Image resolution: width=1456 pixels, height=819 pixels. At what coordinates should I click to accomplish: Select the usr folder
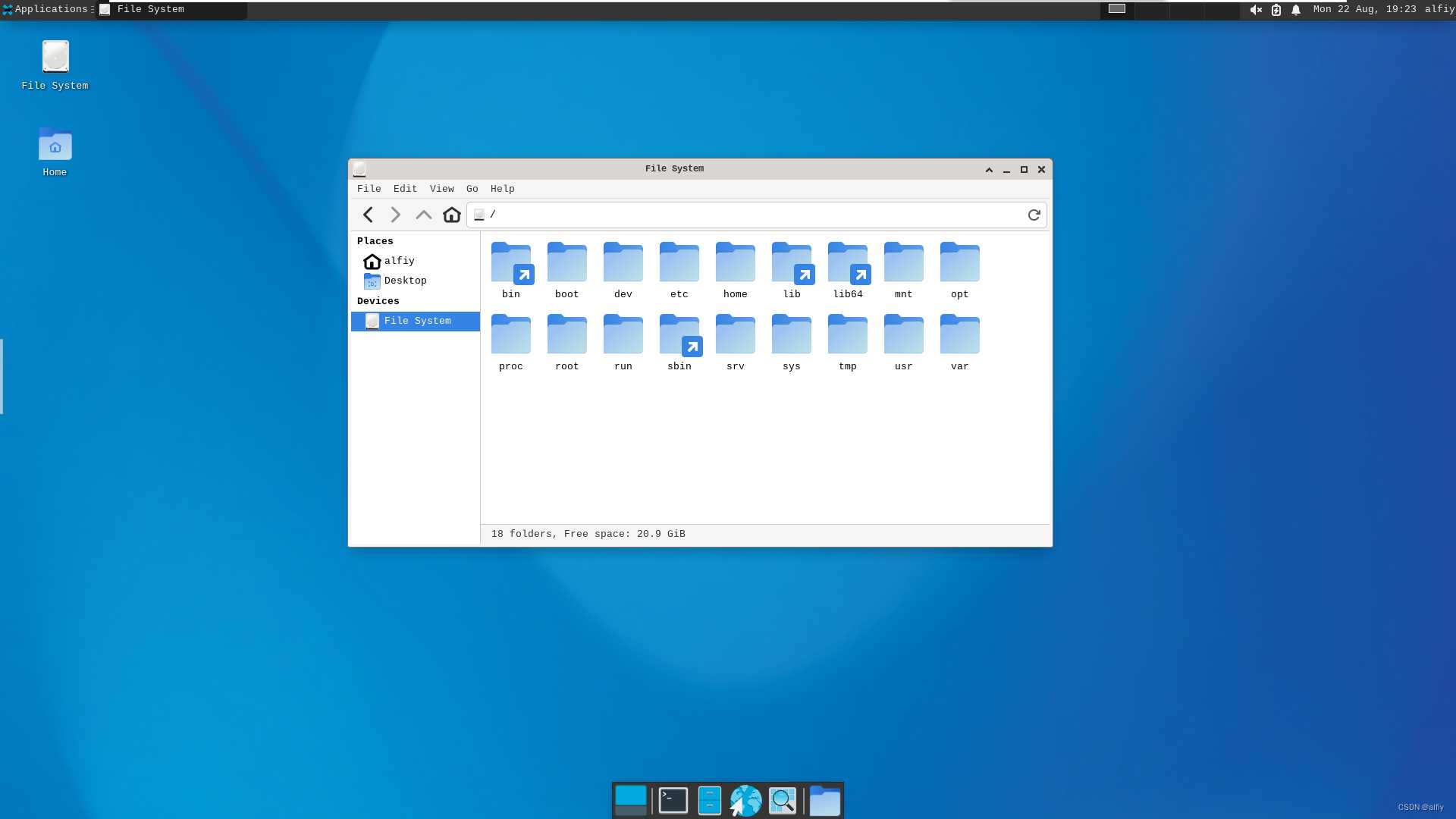(x=904, y=342)
